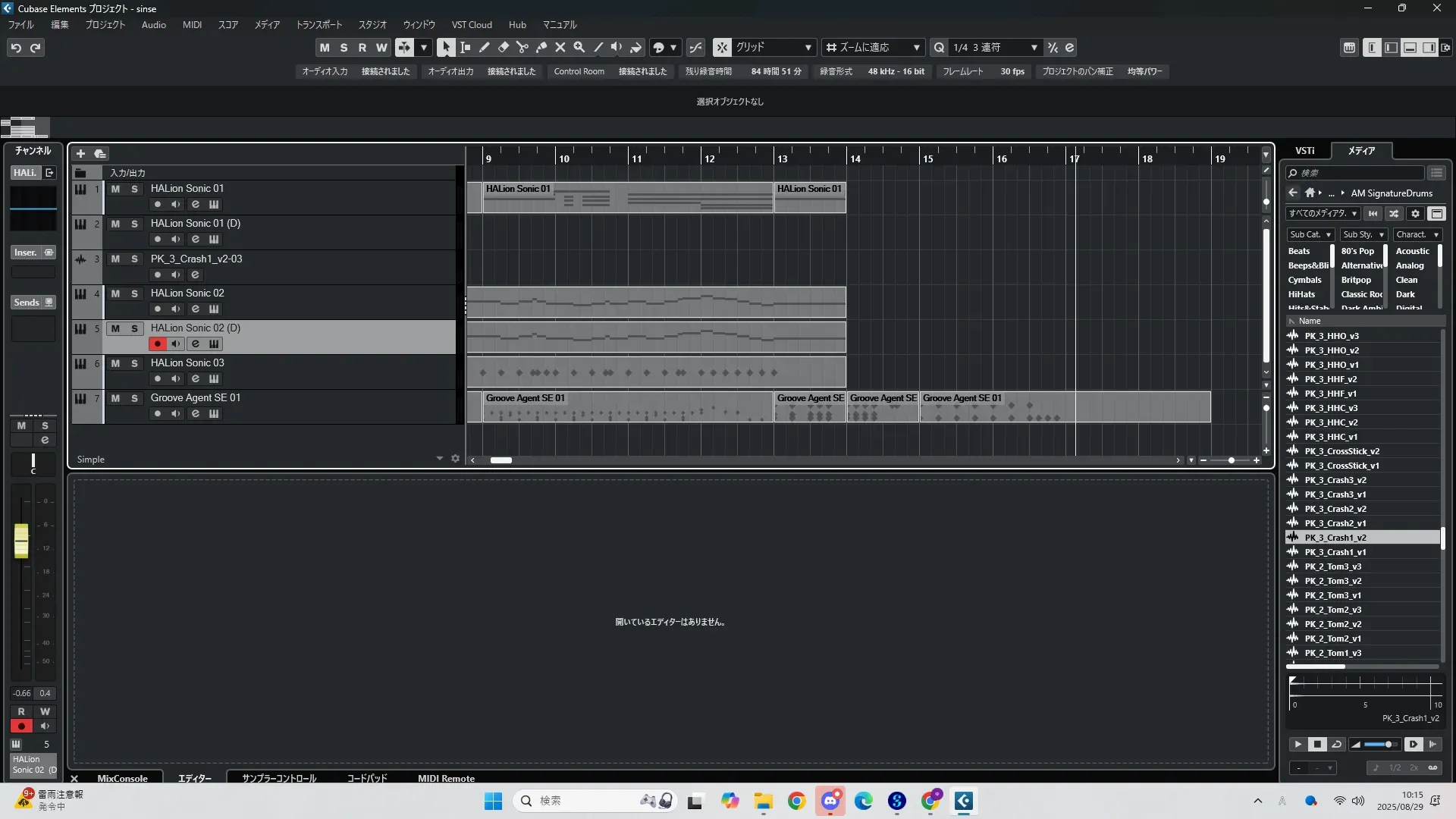Select the Glue tool

(541, 47)
